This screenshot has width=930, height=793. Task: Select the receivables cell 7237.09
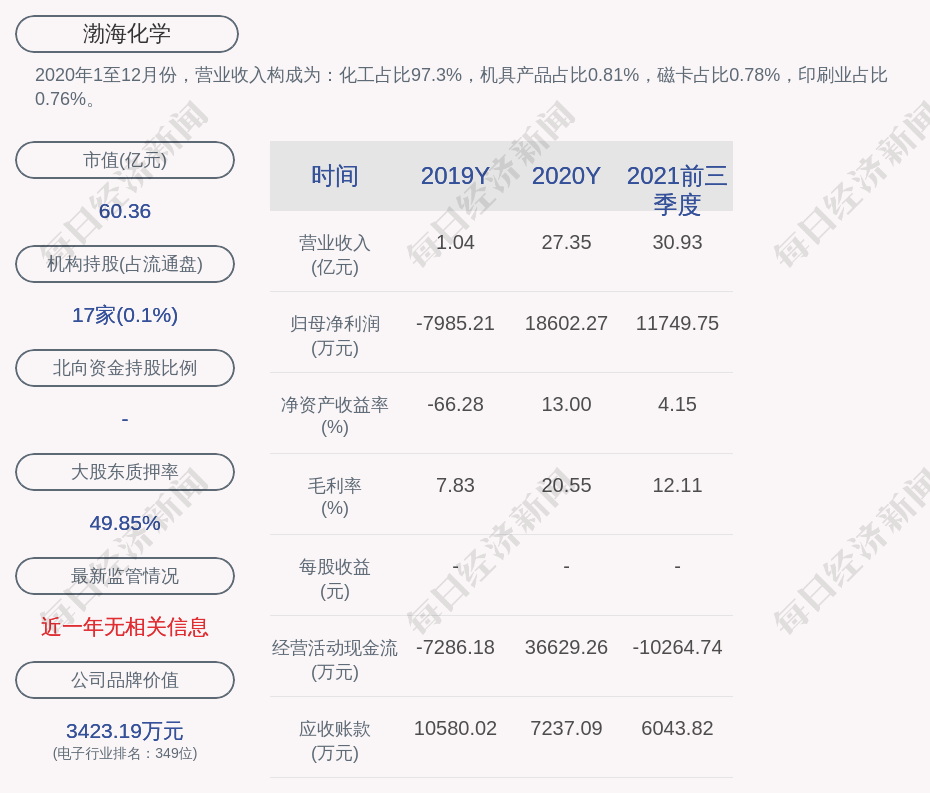click(x=566, y=728)
